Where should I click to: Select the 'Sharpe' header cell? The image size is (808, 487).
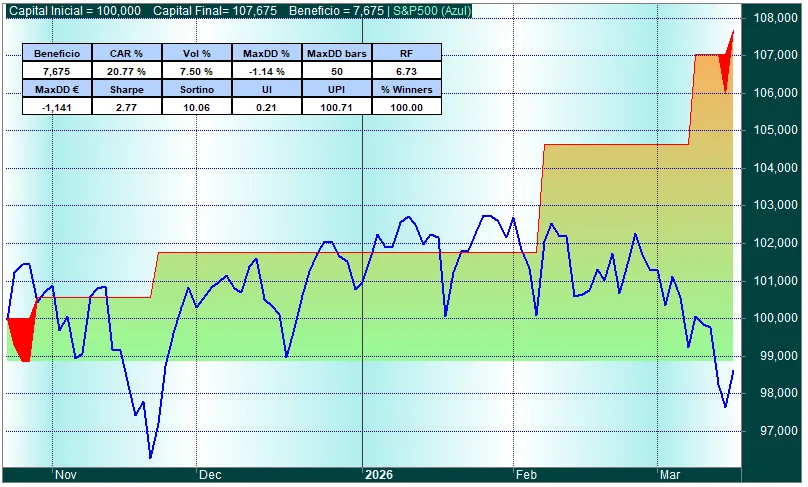point(127,89)
